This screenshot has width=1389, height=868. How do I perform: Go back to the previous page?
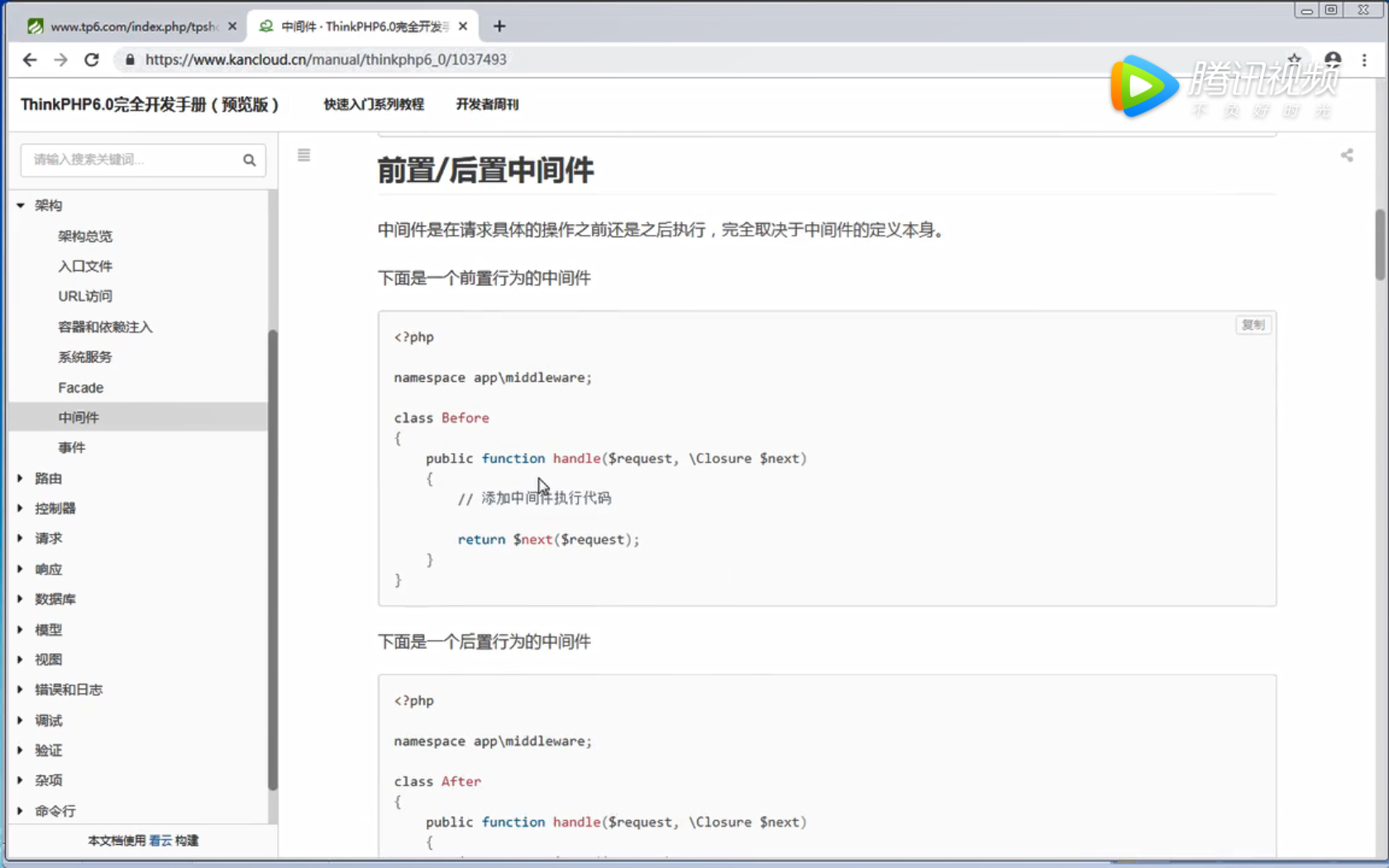(30, 60)
